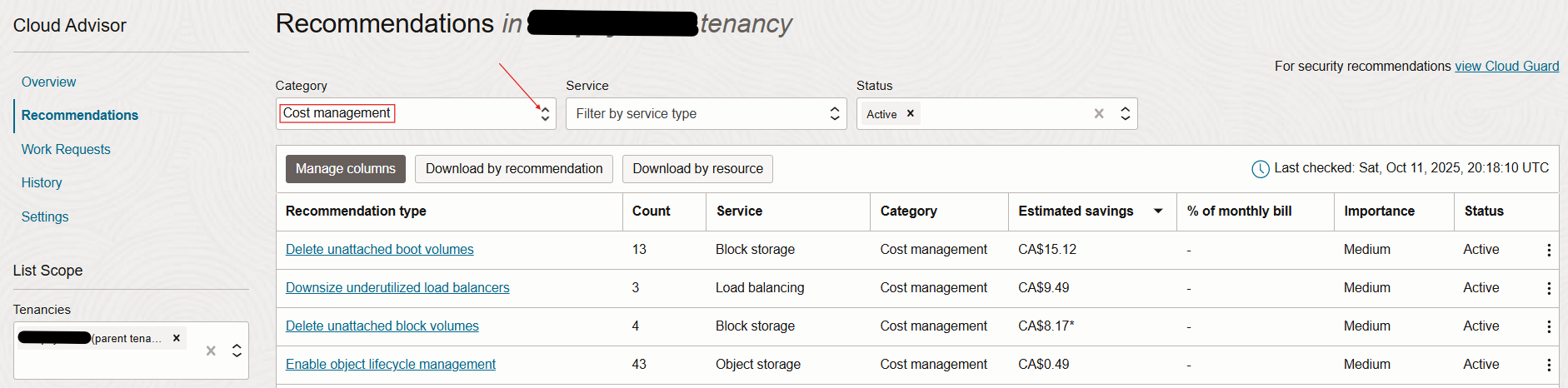Remove the parent tenancy chip
Screen dimensions: 1568x388
176,338
